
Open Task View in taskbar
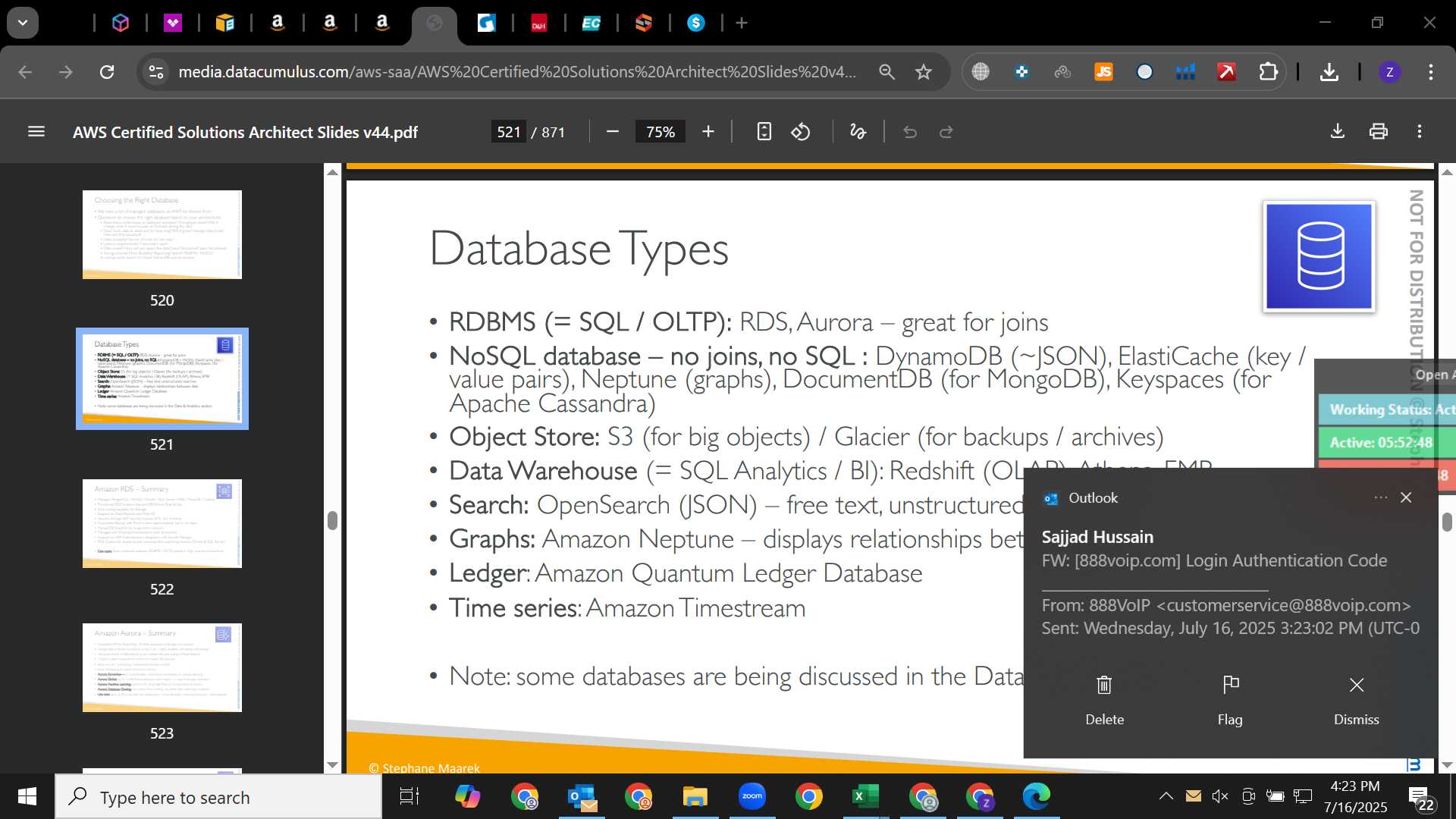409,796
